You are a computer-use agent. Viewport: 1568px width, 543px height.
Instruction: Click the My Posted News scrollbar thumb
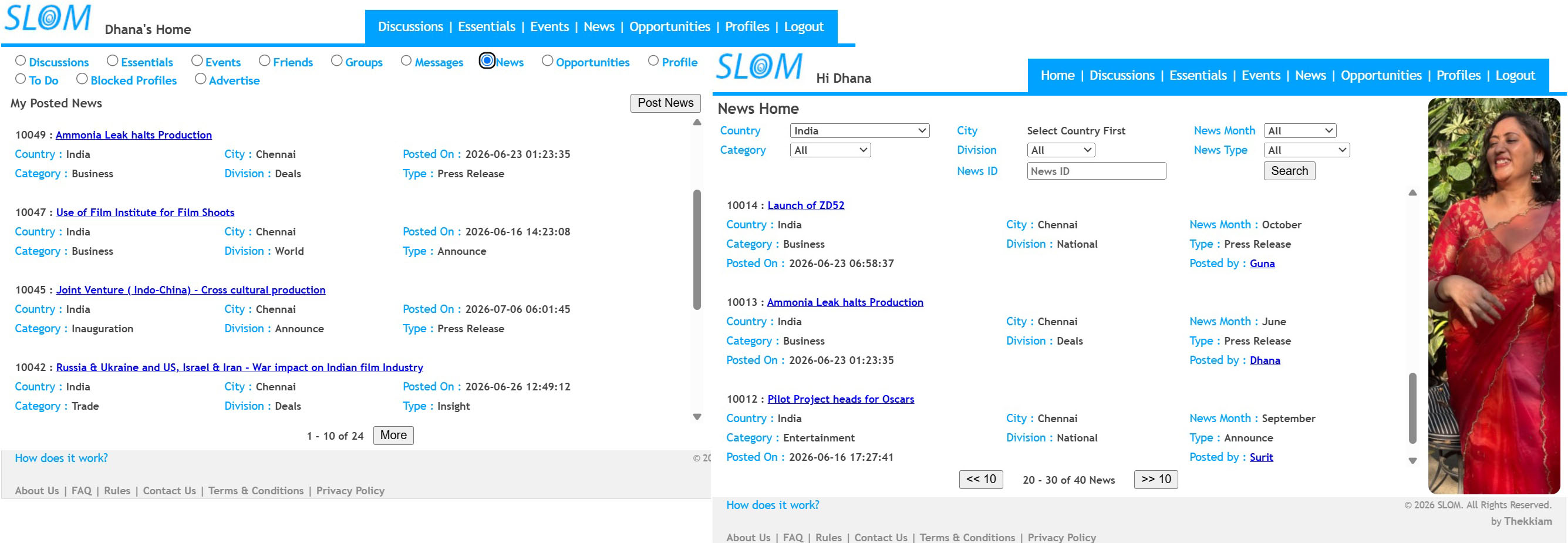tap(697, 249)
